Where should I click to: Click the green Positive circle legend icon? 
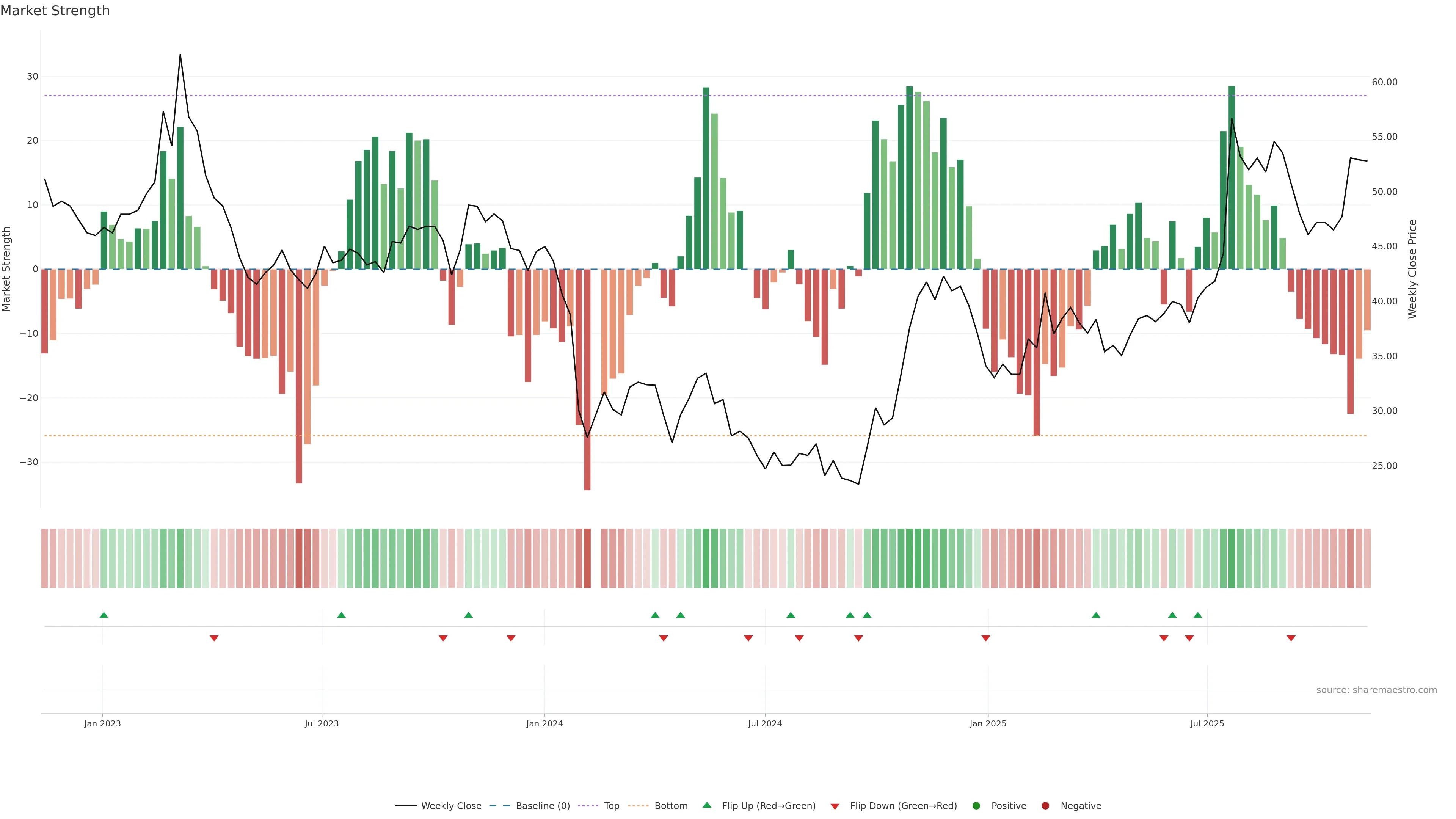pyautogui.click(x=976, y=805)
